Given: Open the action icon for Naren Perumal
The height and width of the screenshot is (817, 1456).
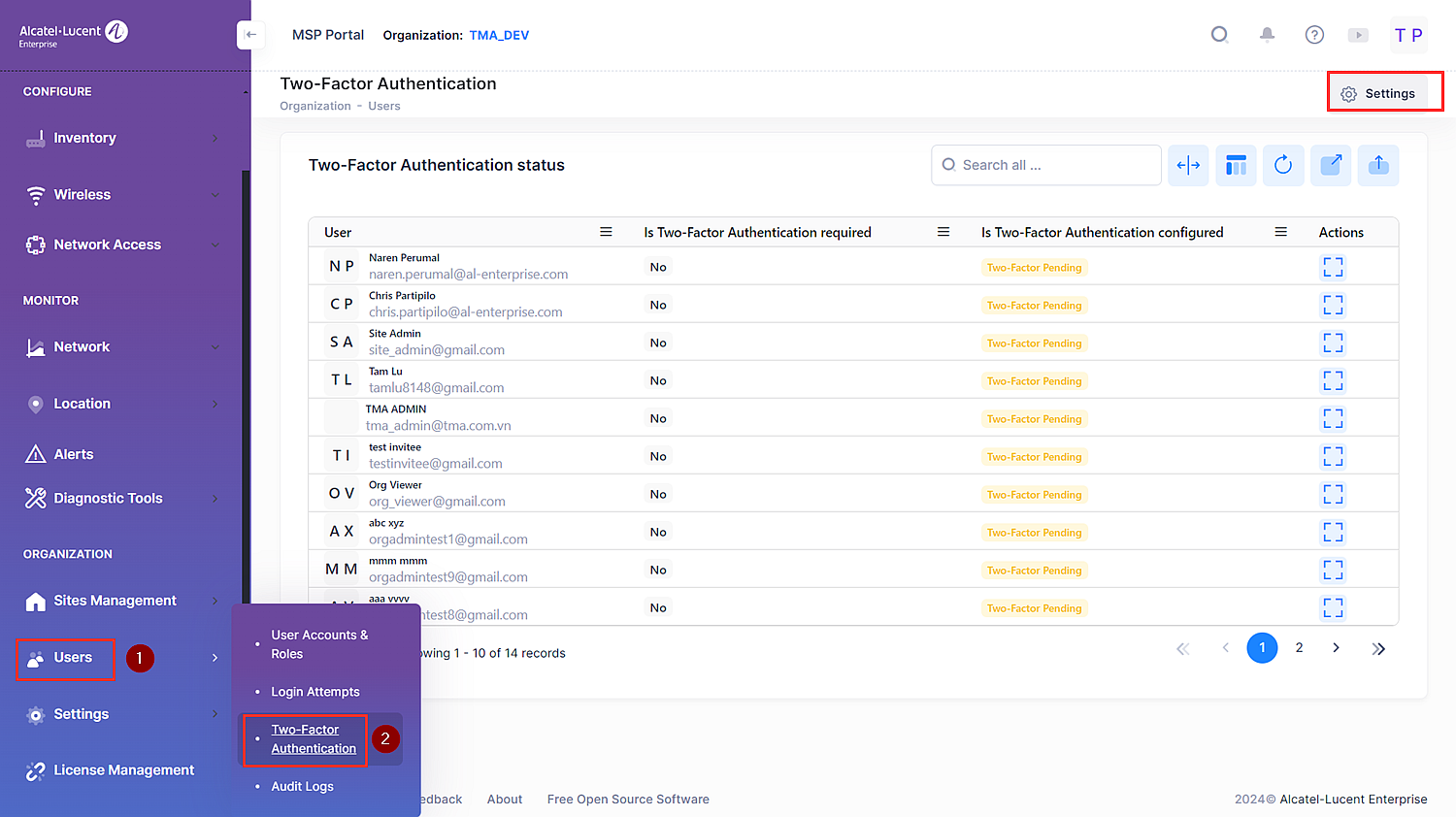Looking at the screenshot, I should coord(1333,267).
